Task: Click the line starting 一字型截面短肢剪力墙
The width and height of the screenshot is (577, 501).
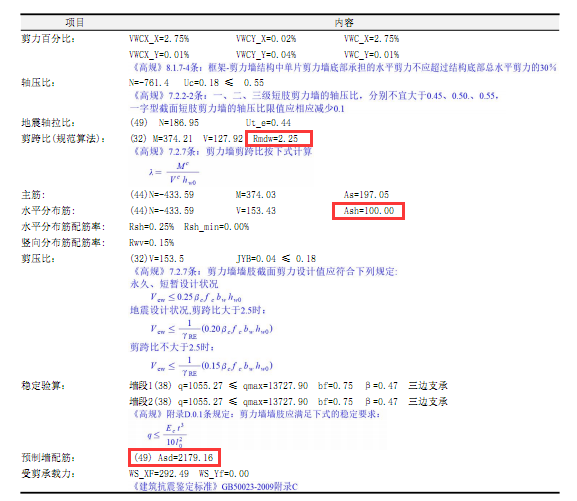Action: (237, 109)
